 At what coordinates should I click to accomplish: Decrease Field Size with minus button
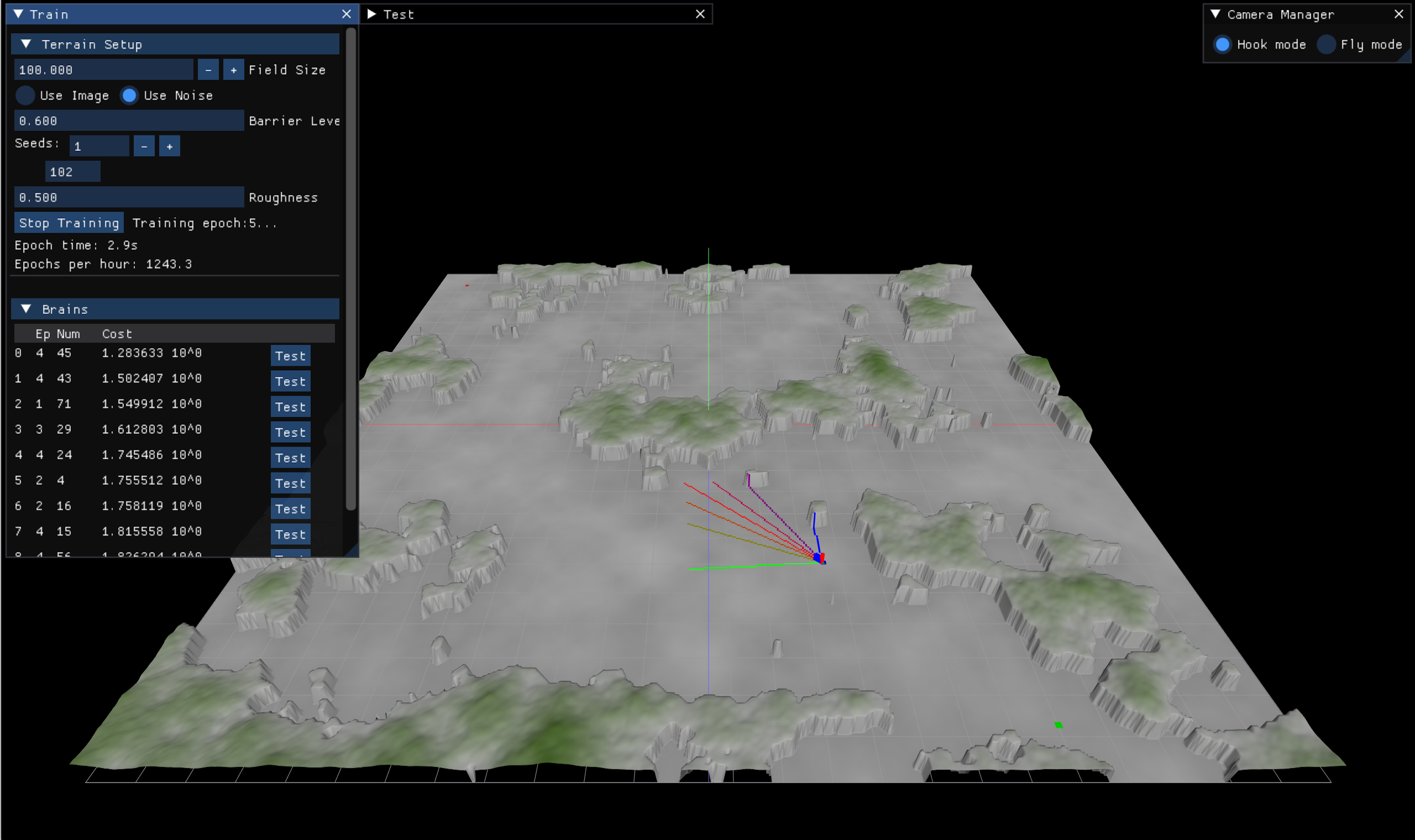[x=208, y=70]
